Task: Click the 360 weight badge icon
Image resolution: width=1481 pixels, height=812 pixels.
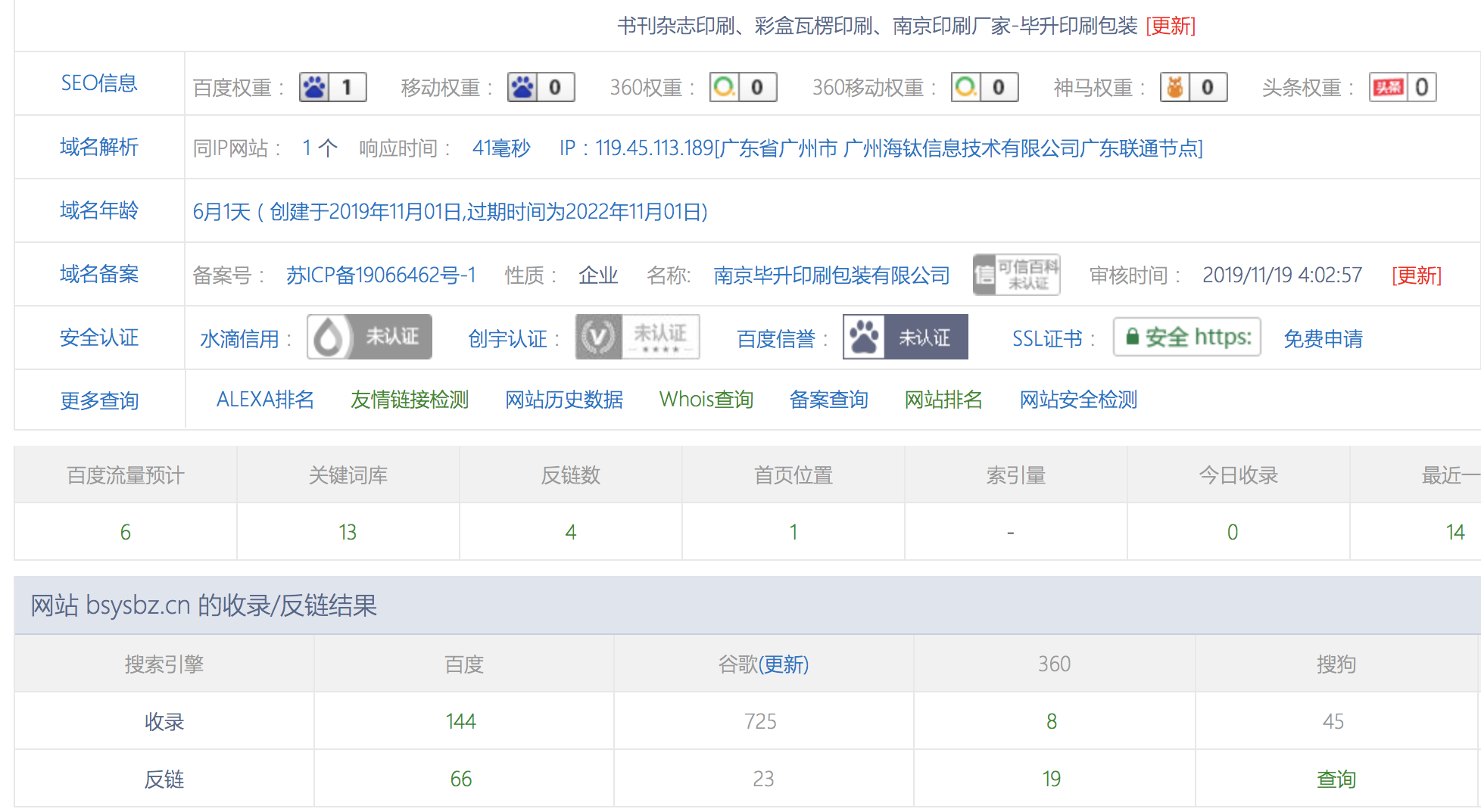Action: click(x=743, y=87)
